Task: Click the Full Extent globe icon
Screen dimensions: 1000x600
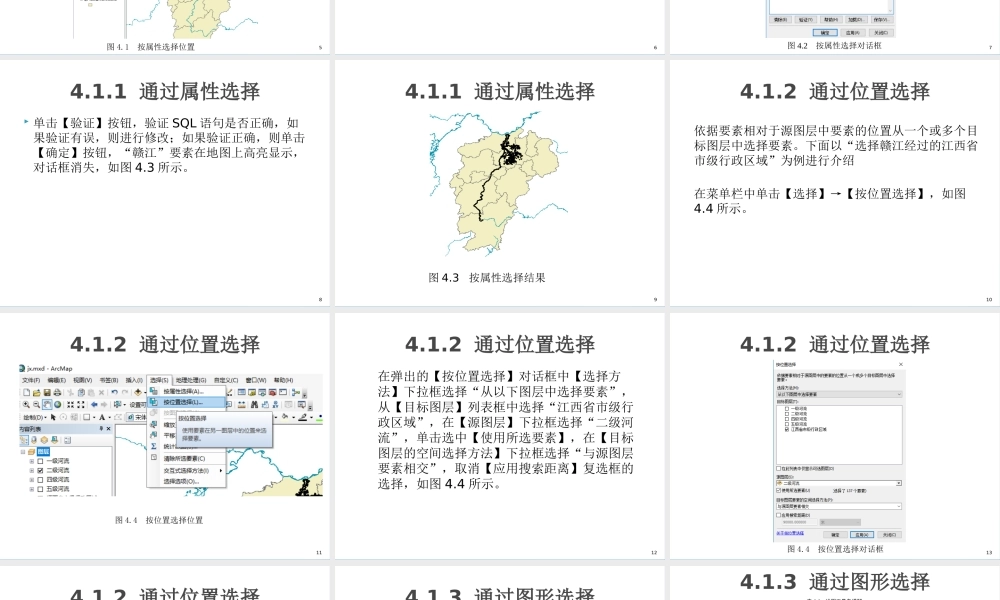Action: (56, 404)
